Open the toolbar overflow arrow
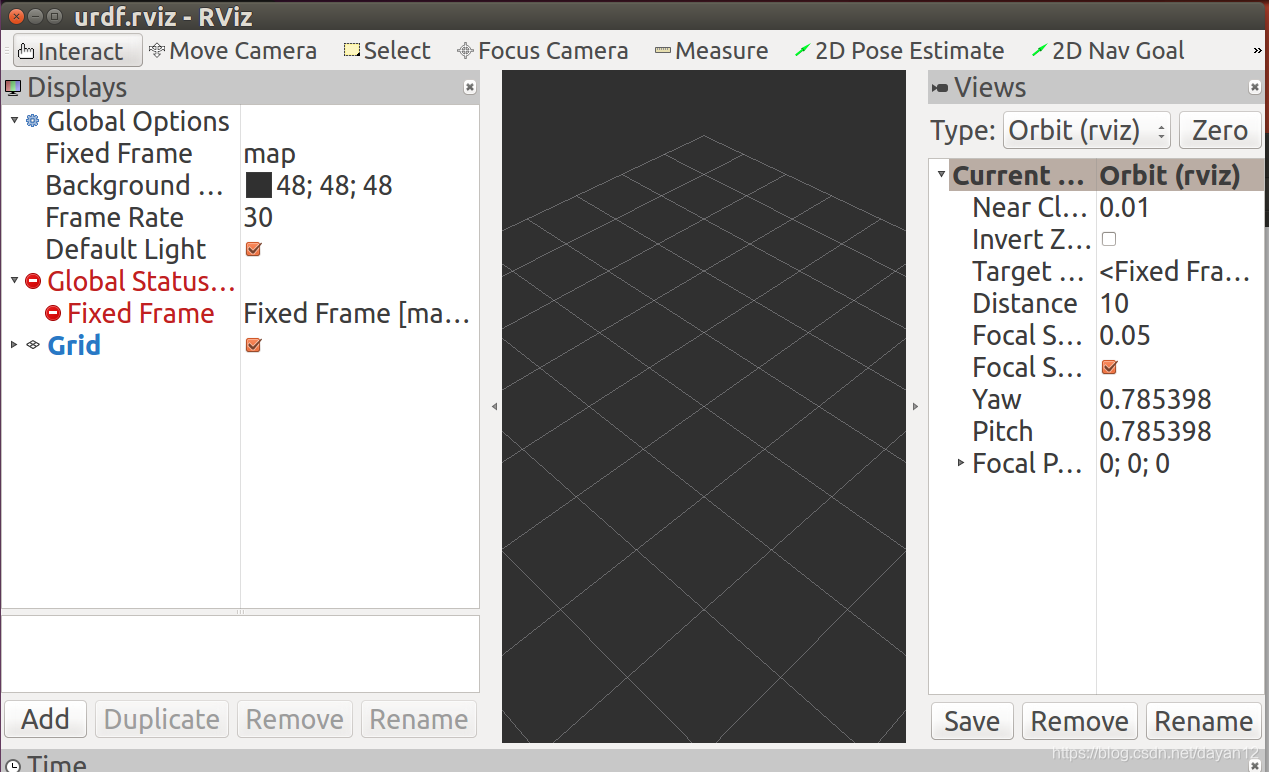This screenshot has height=772, width=1269. 1257,51
